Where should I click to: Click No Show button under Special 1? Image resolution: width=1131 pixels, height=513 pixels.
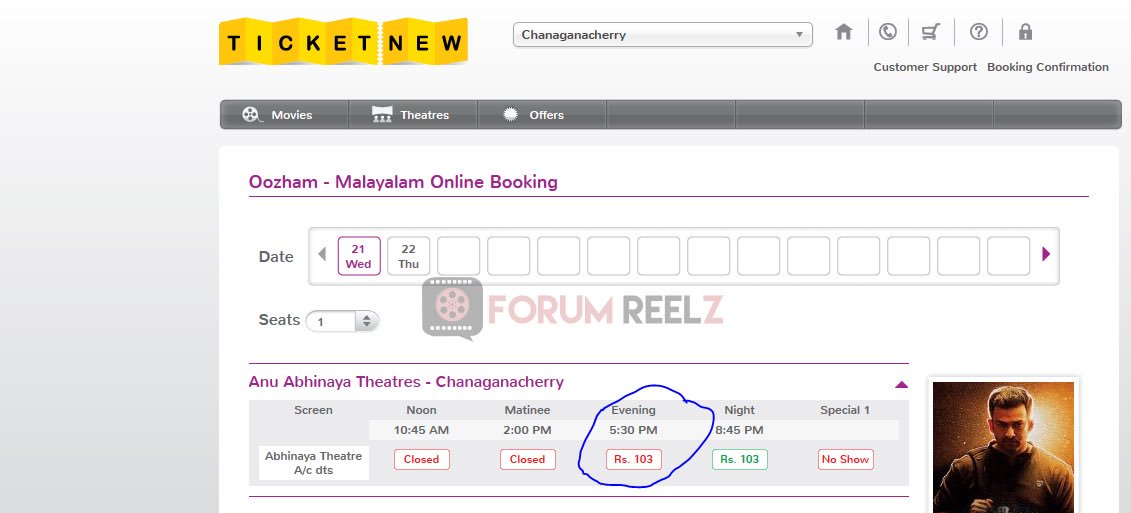[845, 460]
